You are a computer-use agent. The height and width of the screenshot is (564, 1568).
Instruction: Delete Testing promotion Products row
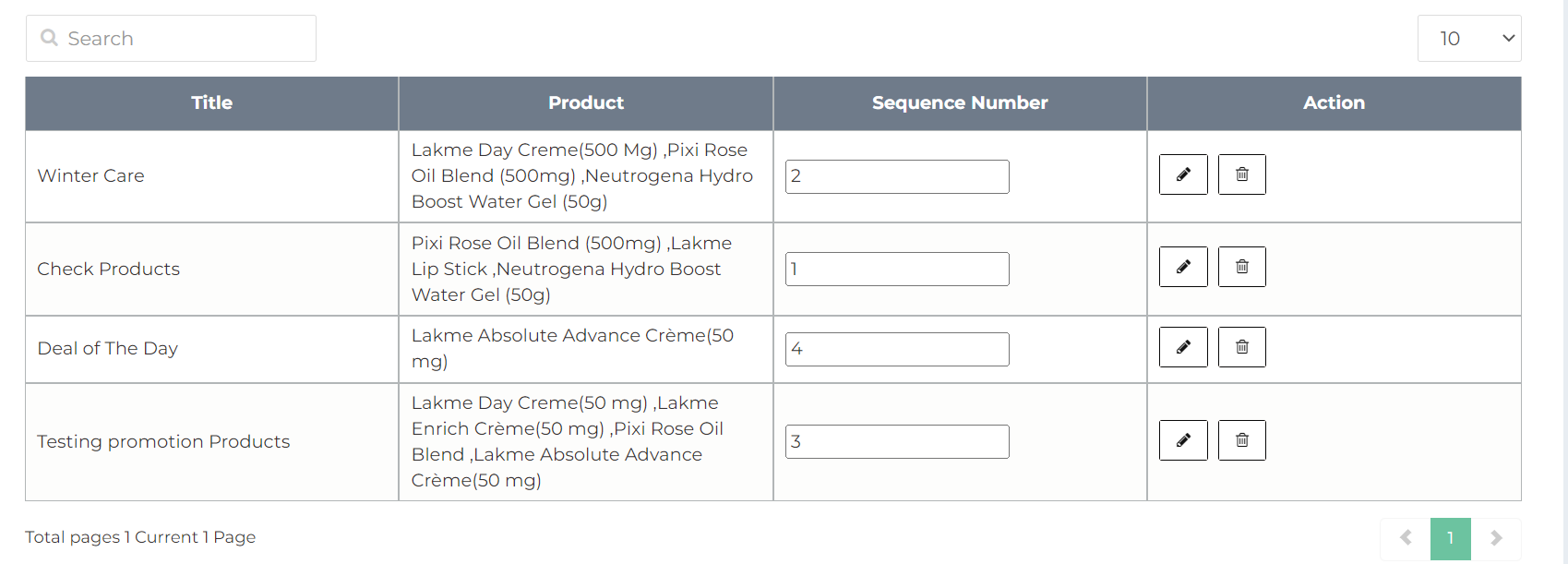pyautogui.click(x=1242, y=440)
